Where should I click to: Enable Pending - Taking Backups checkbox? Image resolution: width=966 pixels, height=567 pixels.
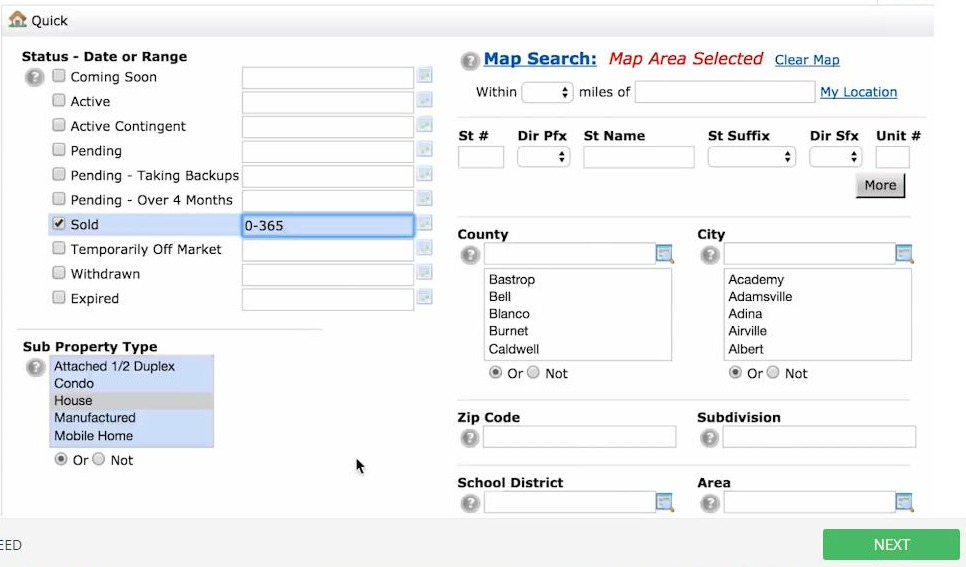tap(59, 174)
